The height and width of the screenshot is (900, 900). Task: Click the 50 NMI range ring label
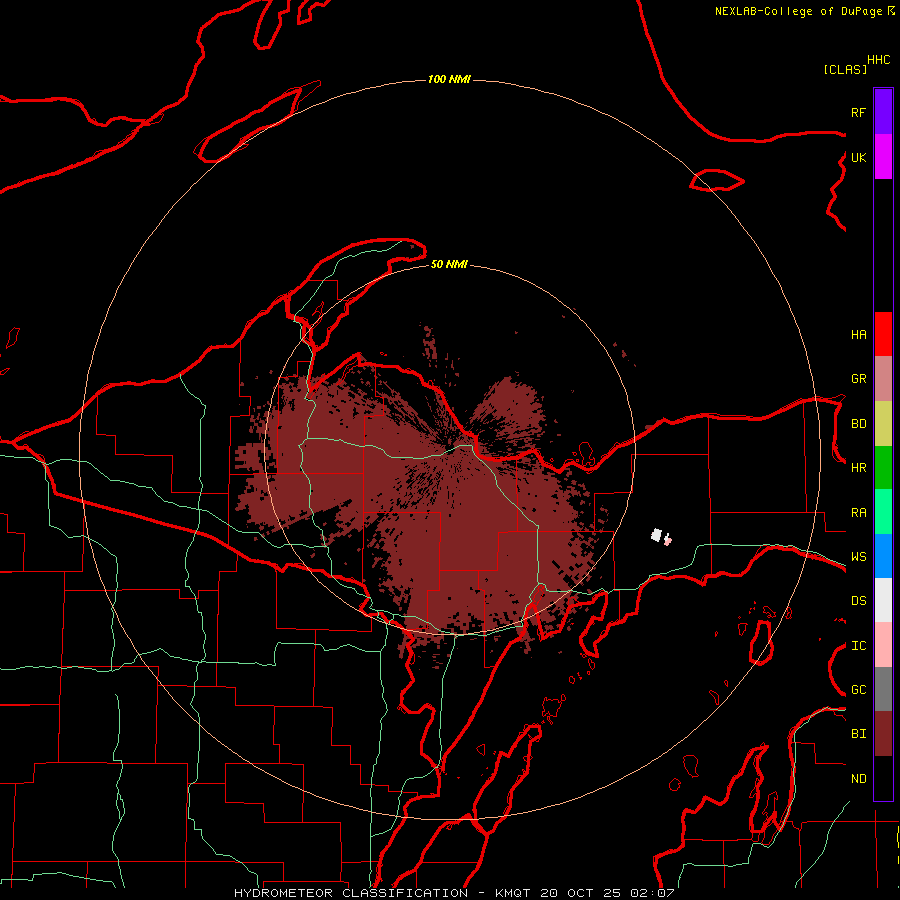coord(449,264)
